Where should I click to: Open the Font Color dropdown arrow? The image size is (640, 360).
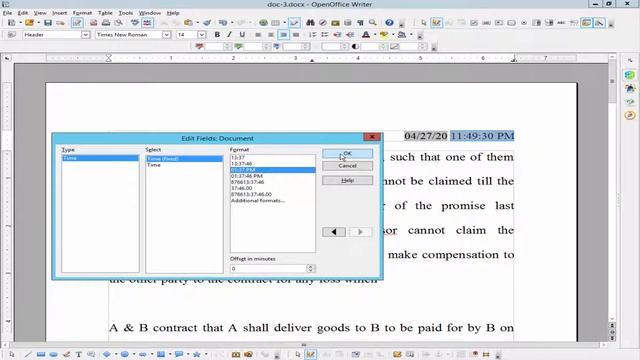[375, 35]
